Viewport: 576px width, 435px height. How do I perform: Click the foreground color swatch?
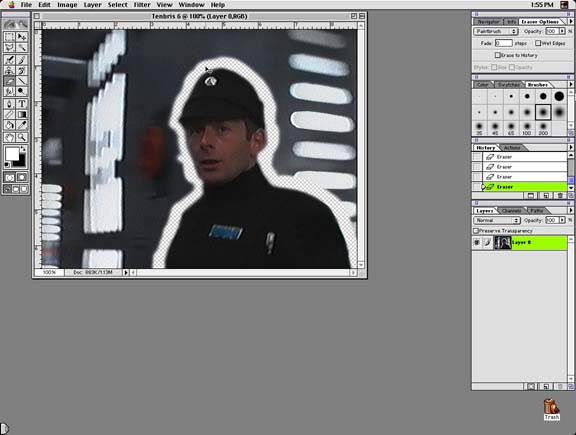(x=11, y=154)
